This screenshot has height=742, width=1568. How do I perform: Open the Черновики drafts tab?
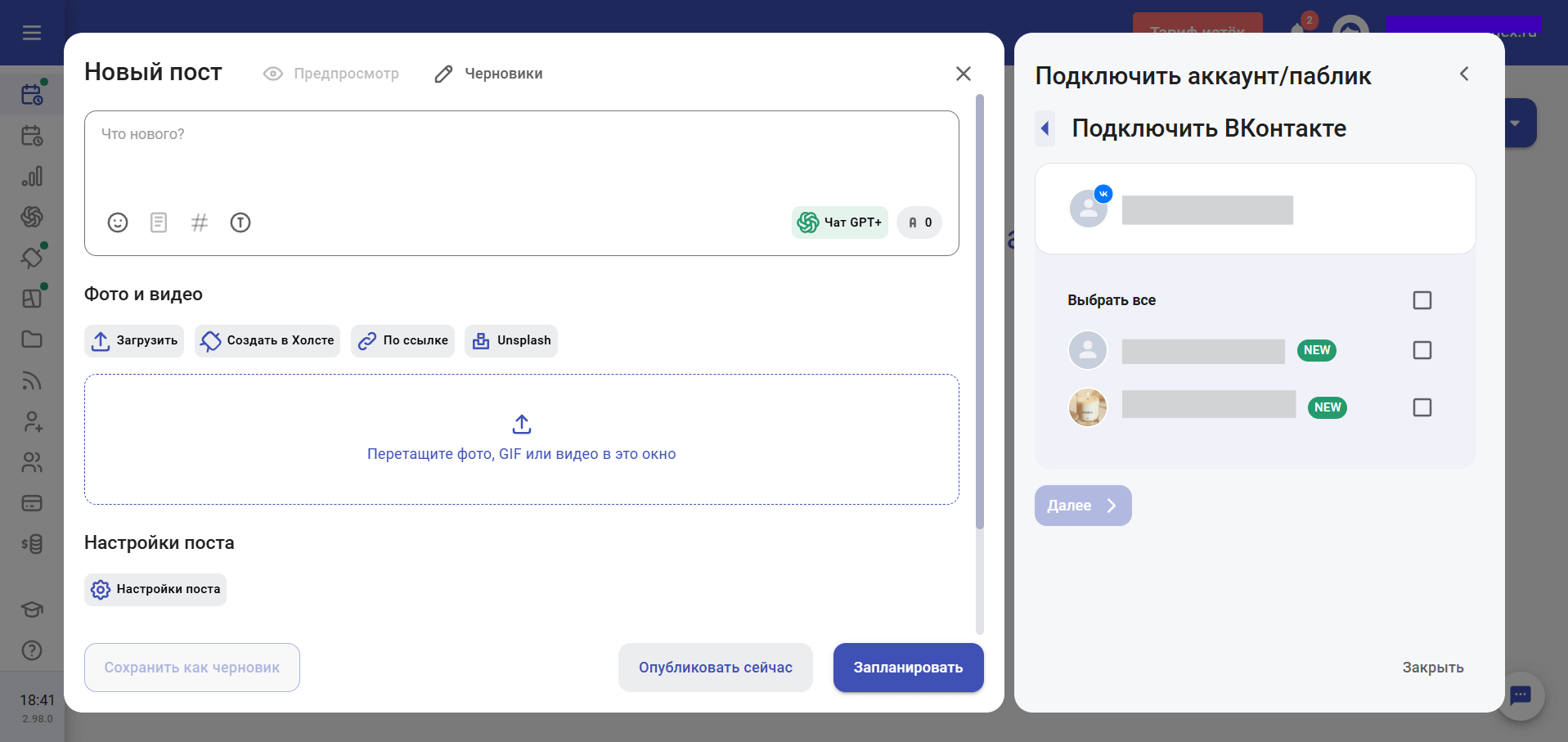click(x=488, y=74)
